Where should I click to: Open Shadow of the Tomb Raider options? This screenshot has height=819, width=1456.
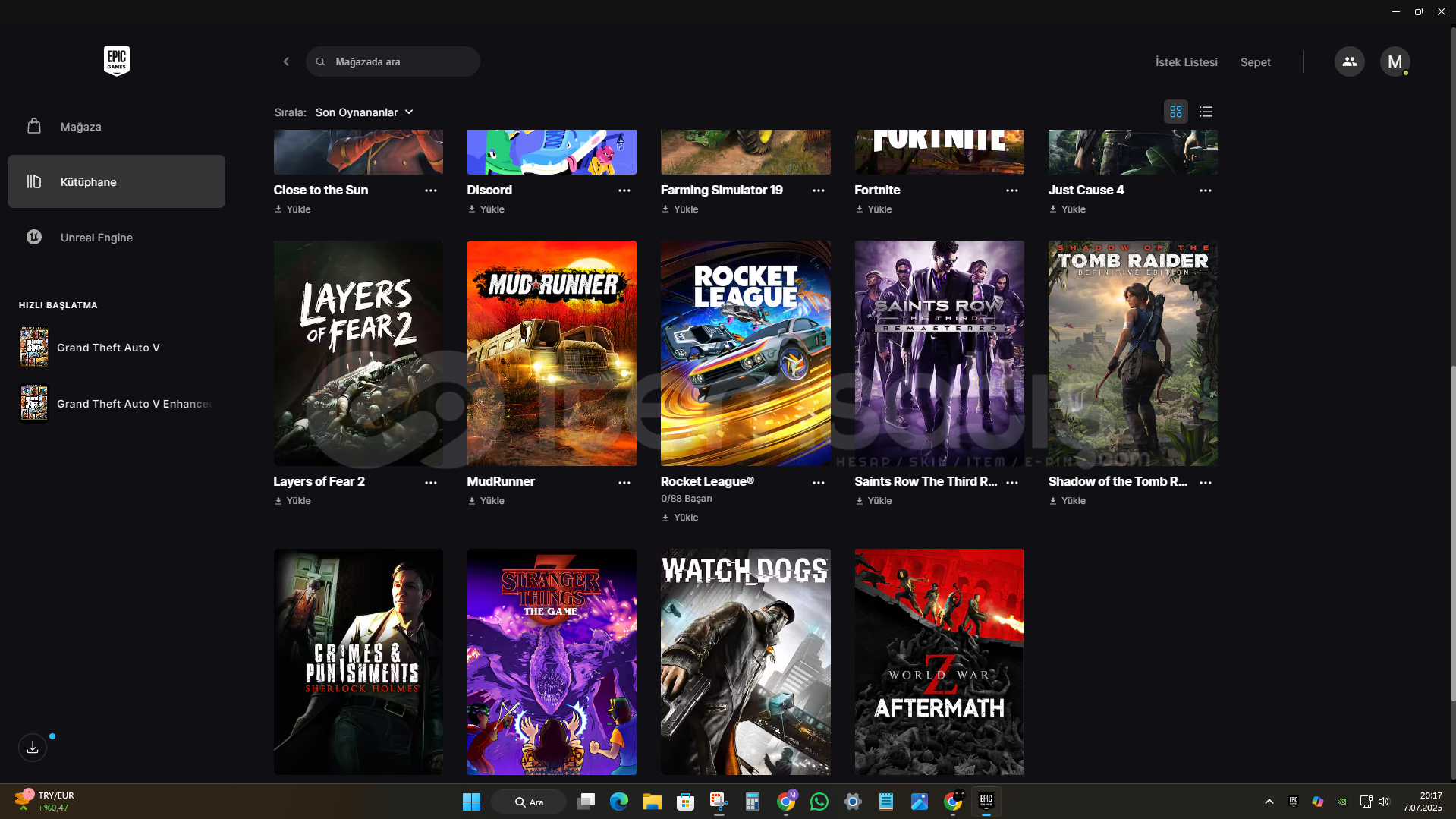[x=1206, y=483]
